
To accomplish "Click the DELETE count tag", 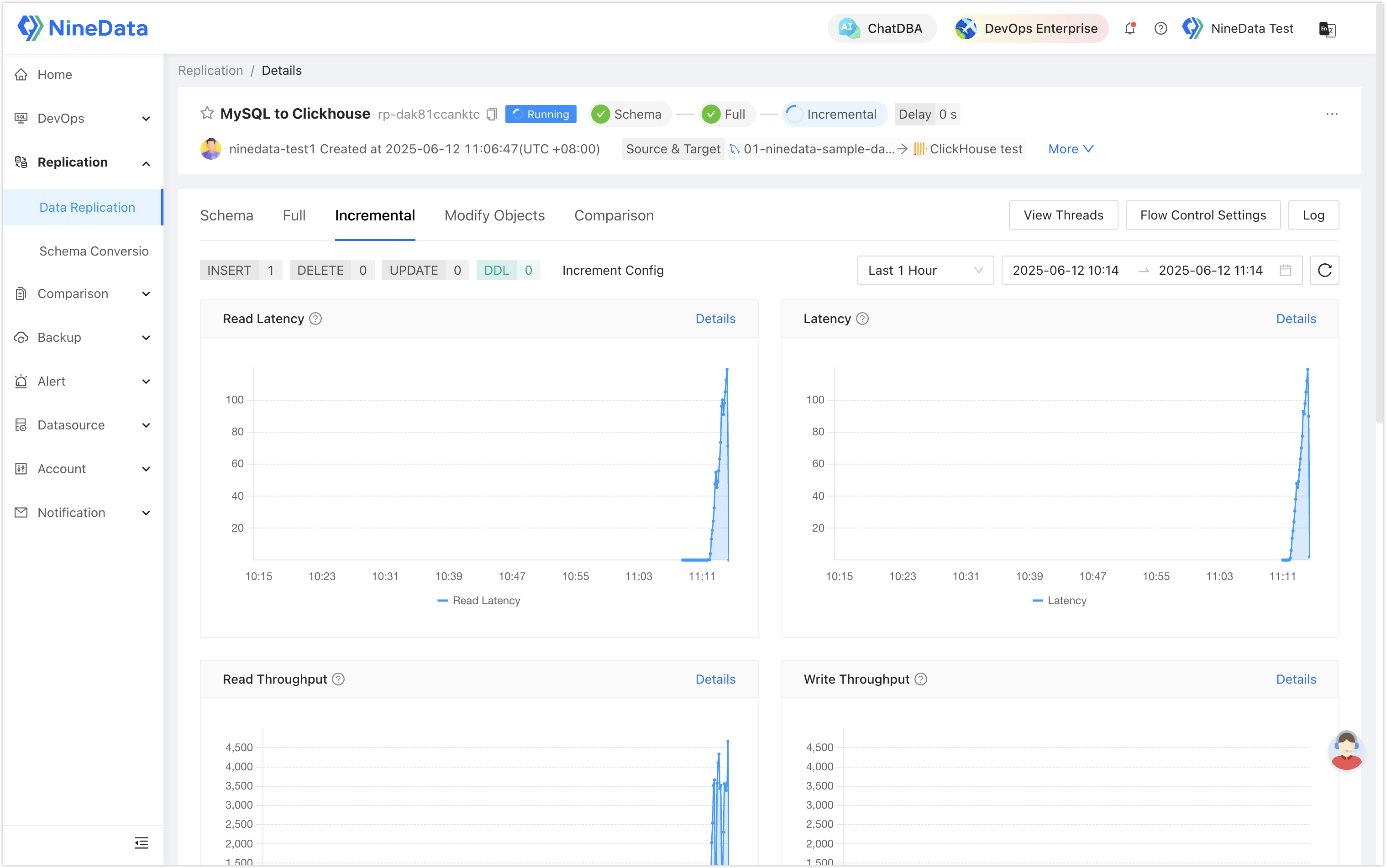I will (332, 270).
